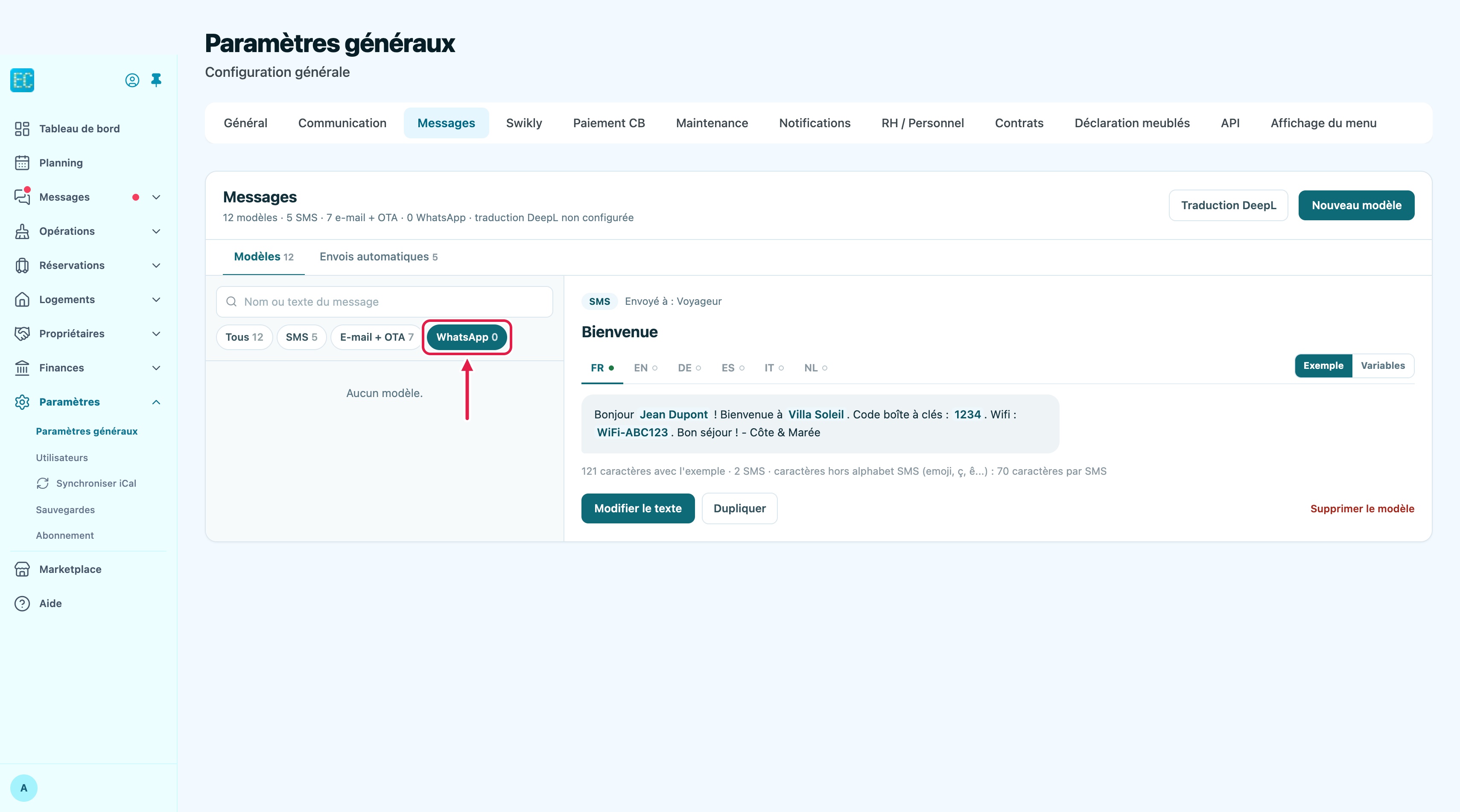Screen dimensions: 1460x812
Task: Open the user avatar A at bottom
Action: 24,788
